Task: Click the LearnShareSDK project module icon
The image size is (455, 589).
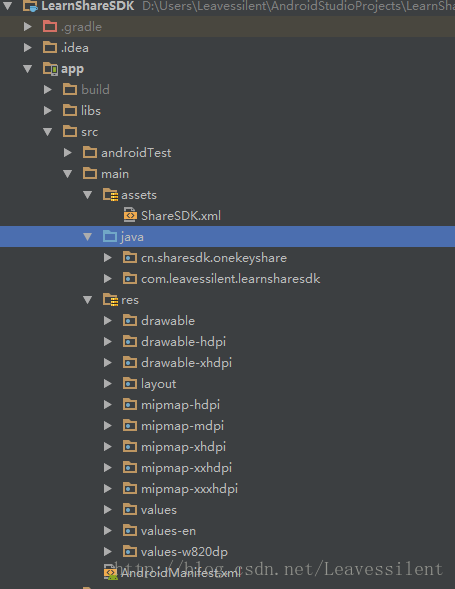Action: pos(30,6)
